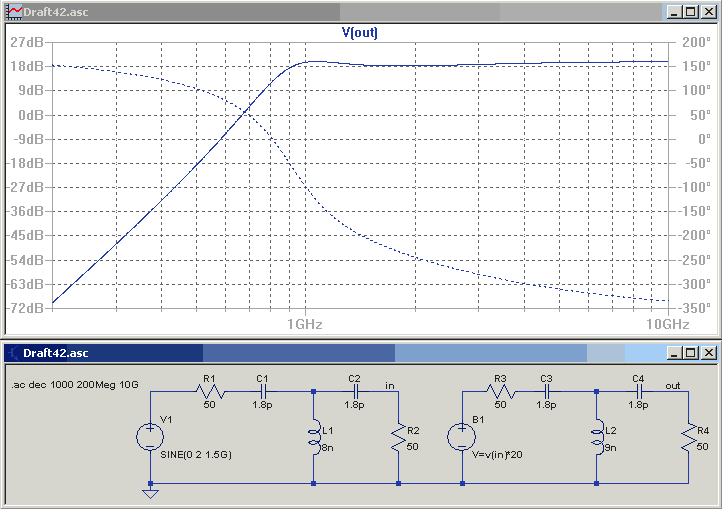The height and width of the screenshot is (509, 722).
Task: Click the ground symbol below V1
Action: pos(150,493)
